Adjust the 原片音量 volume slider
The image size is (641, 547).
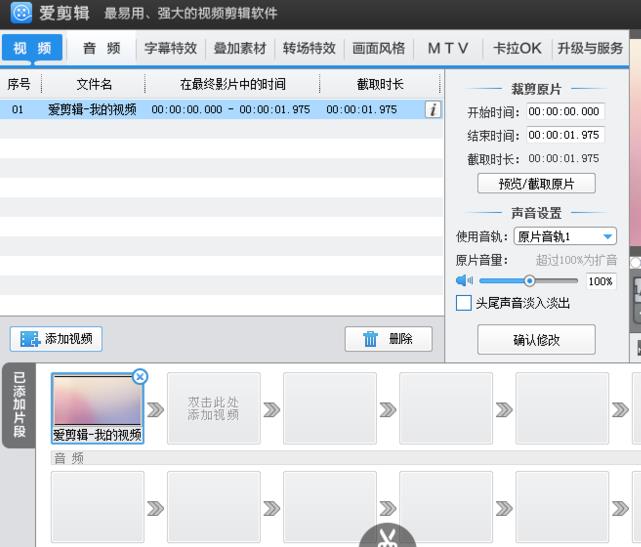[529, 281]
